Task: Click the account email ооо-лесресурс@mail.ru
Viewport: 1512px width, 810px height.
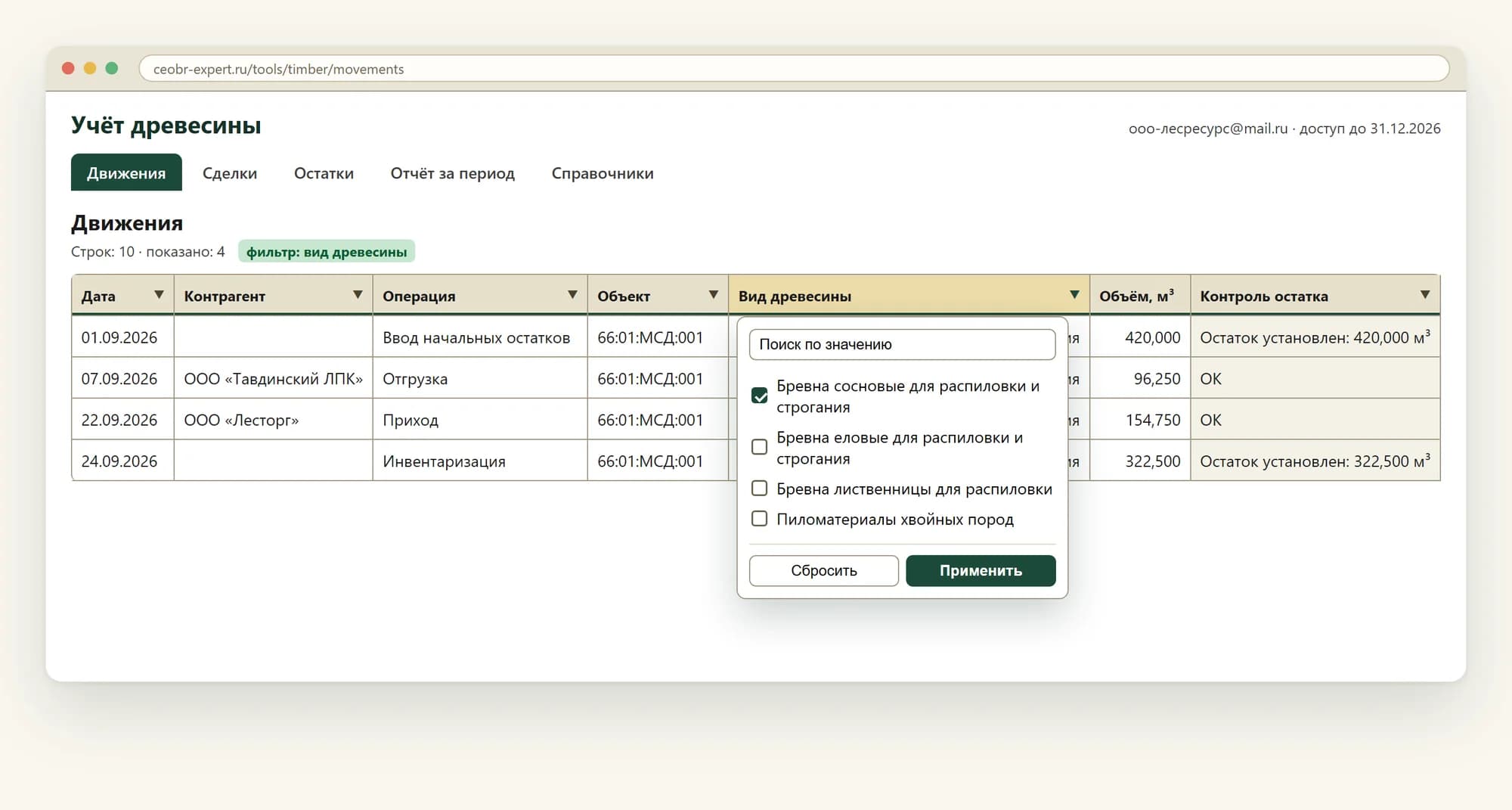Action: (x=1207, y=129)
